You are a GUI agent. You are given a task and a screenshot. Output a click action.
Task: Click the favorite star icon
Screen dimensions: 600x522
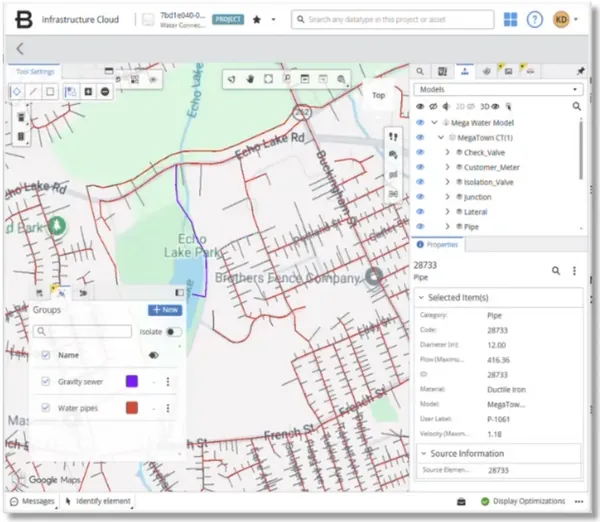point(257,20)
